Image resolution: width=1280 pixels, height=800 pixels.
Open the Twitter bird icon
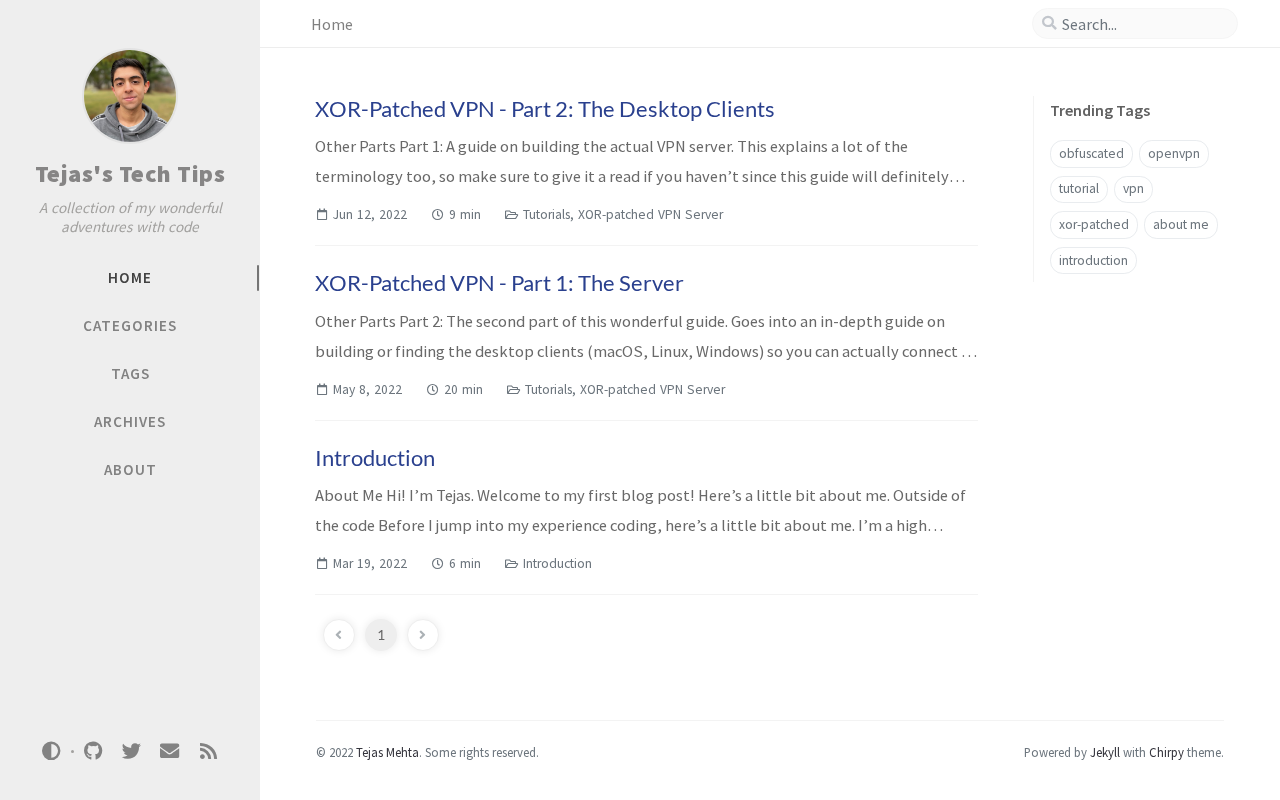(x=131, y=751)
